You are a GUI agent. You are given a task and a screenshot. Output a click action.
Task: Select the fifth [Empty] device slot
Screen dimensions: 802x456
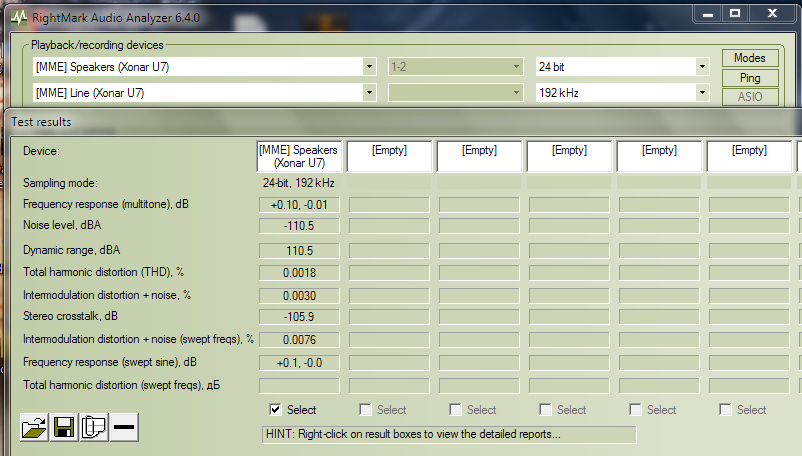point(749,156)
